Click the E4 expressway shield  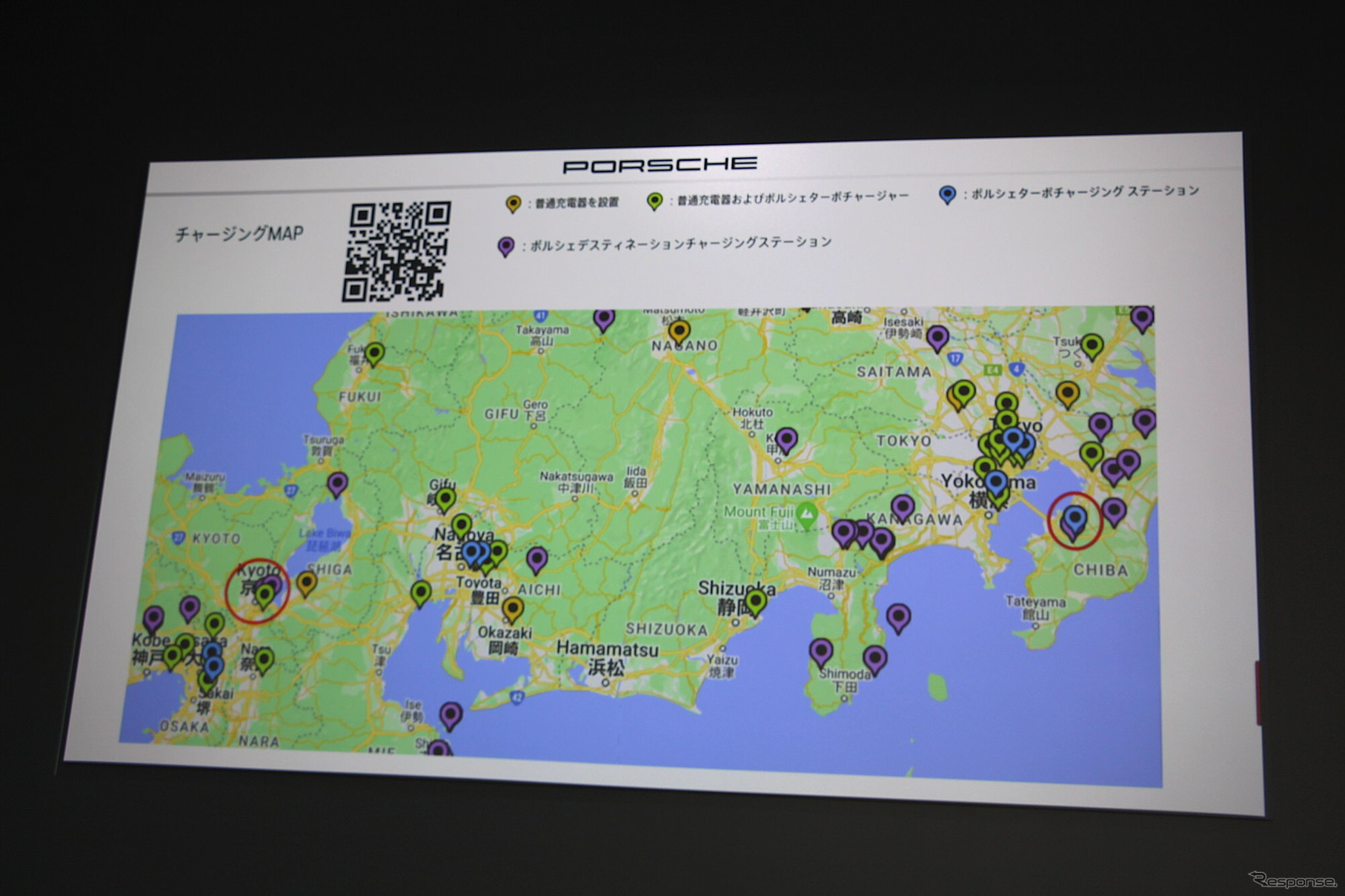point(992,369)
